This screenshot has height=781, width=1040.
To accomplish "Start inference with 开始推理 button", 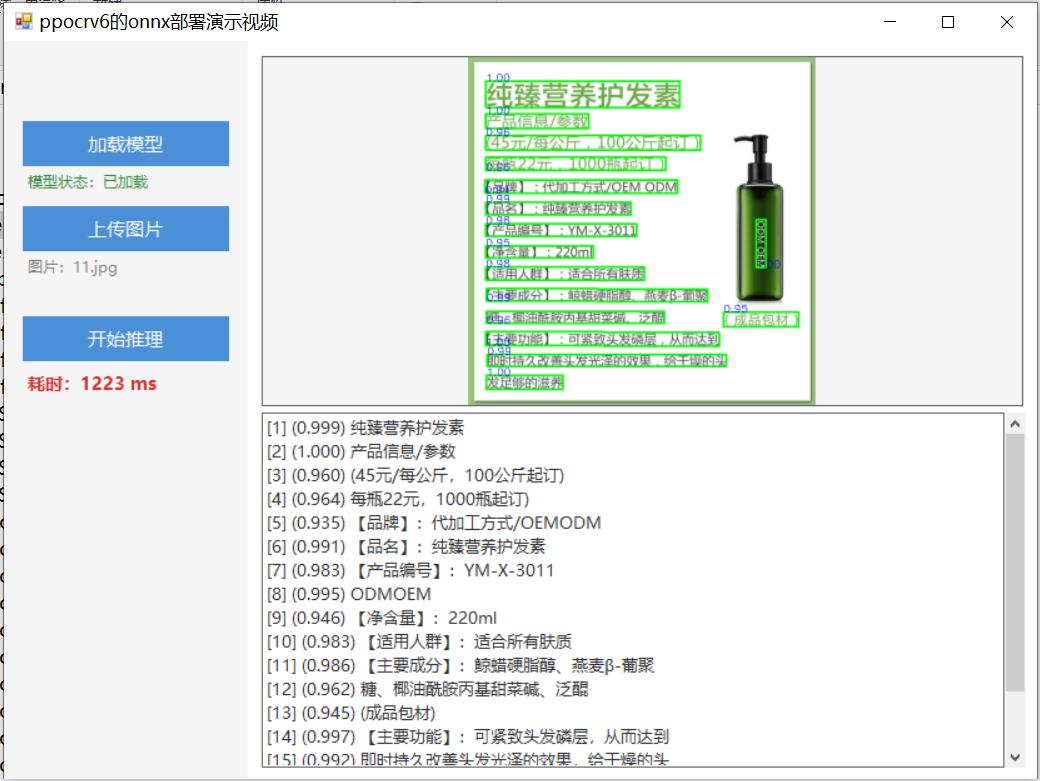I will [125, 339].
